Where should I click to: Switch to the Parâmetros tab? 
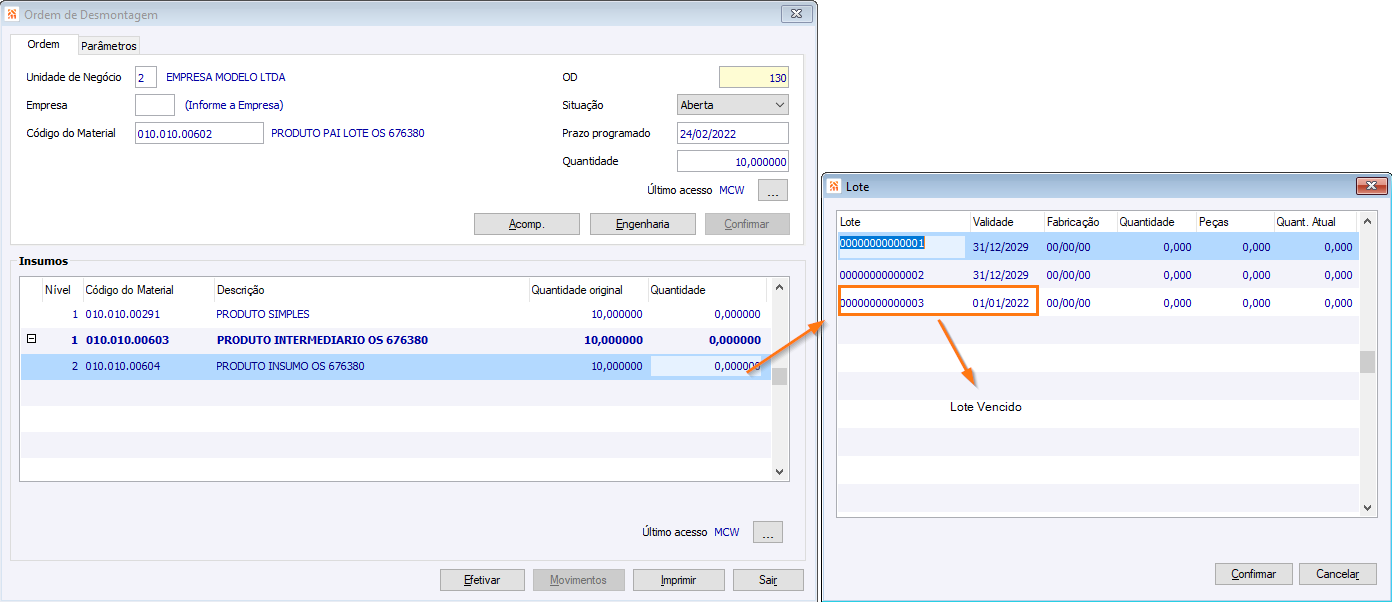[109, 46]
